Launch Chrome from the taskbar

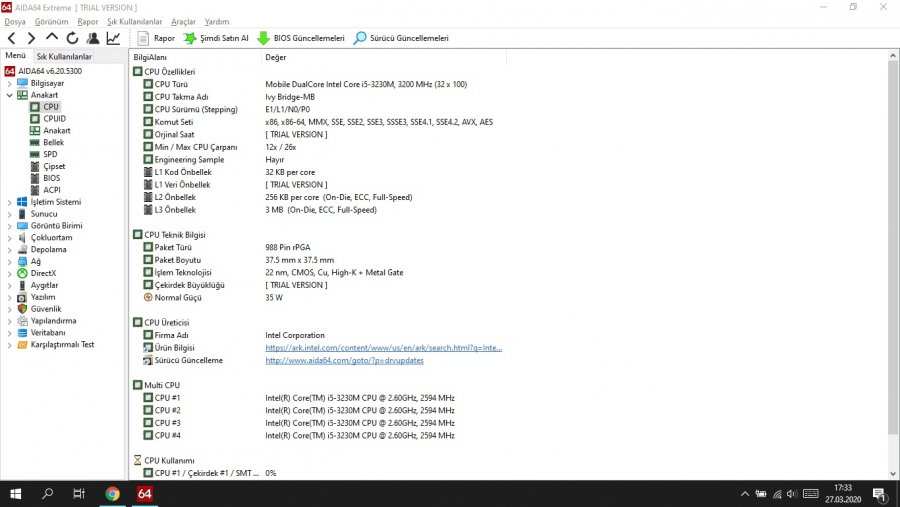coord(112,494)
